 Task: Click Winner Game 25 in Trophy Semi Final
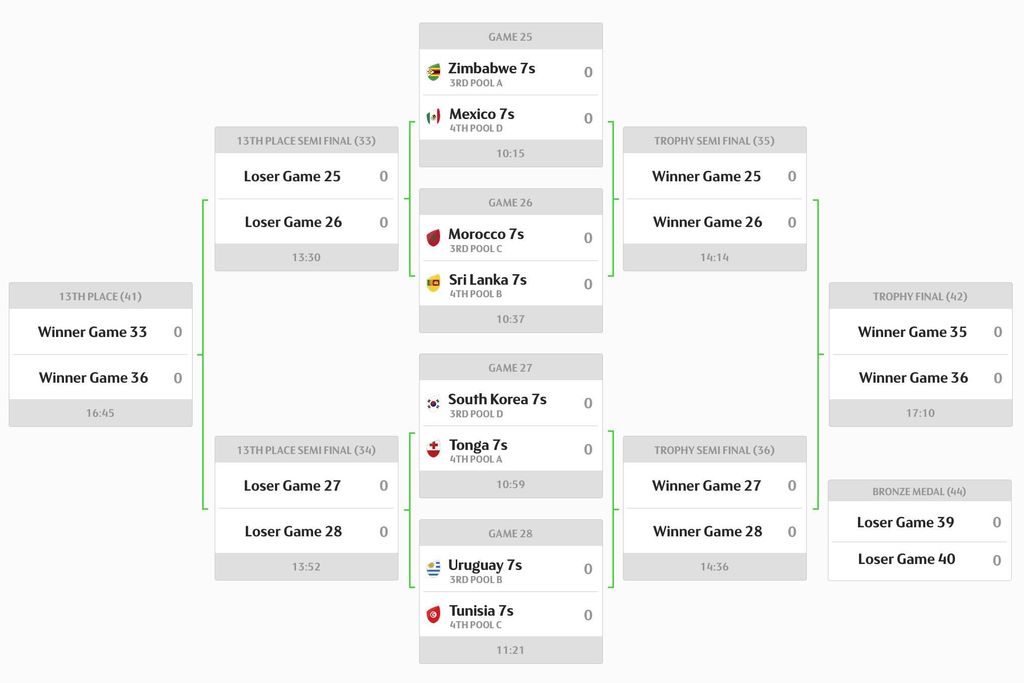point(706,176)
